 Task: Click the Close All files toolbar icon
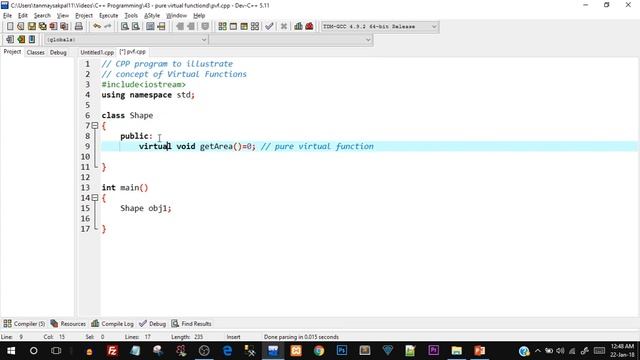click(64, 27)
